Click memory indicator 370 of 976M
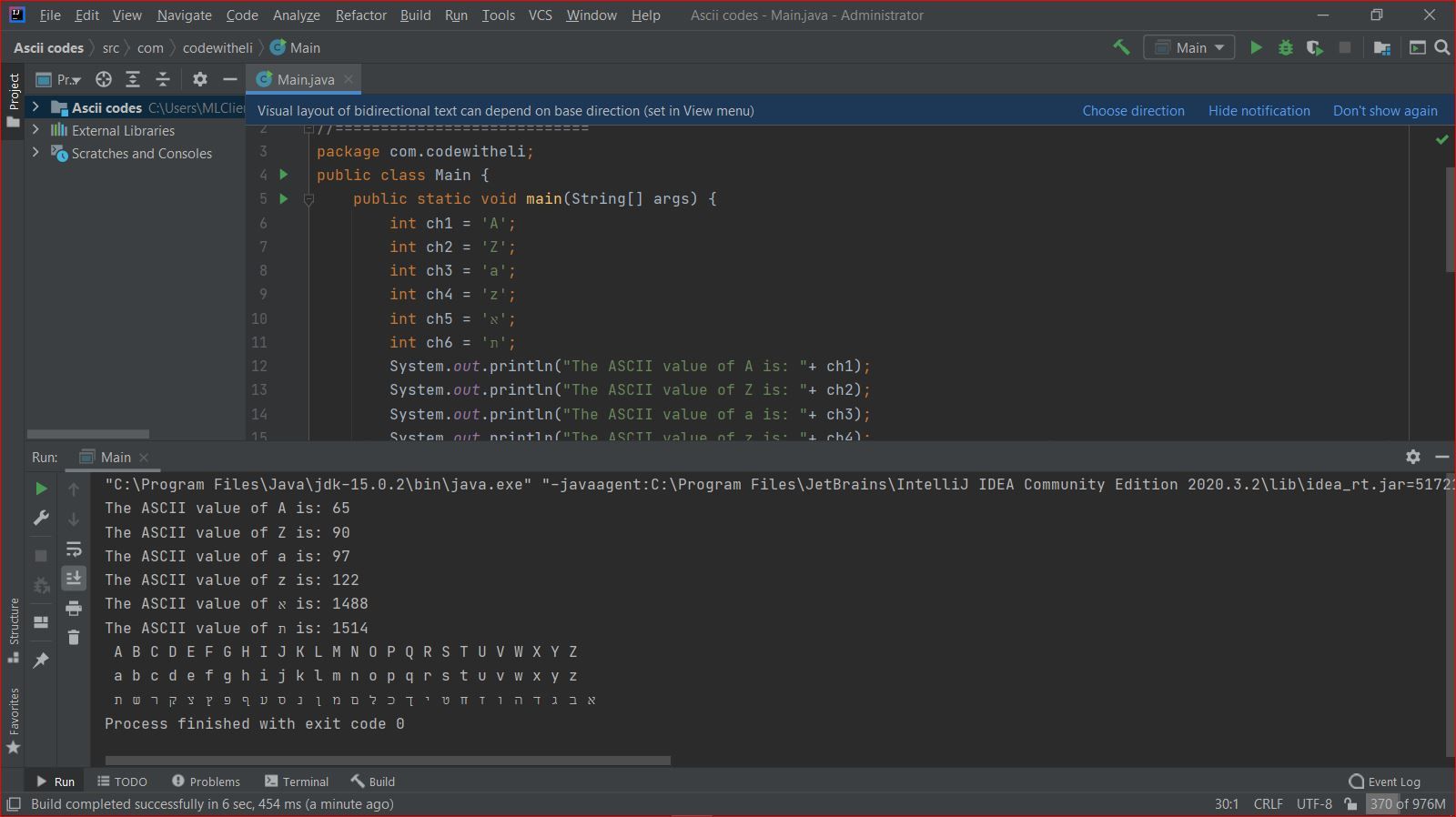This screenshot has height=817, width=1456. coord(1408,804)
